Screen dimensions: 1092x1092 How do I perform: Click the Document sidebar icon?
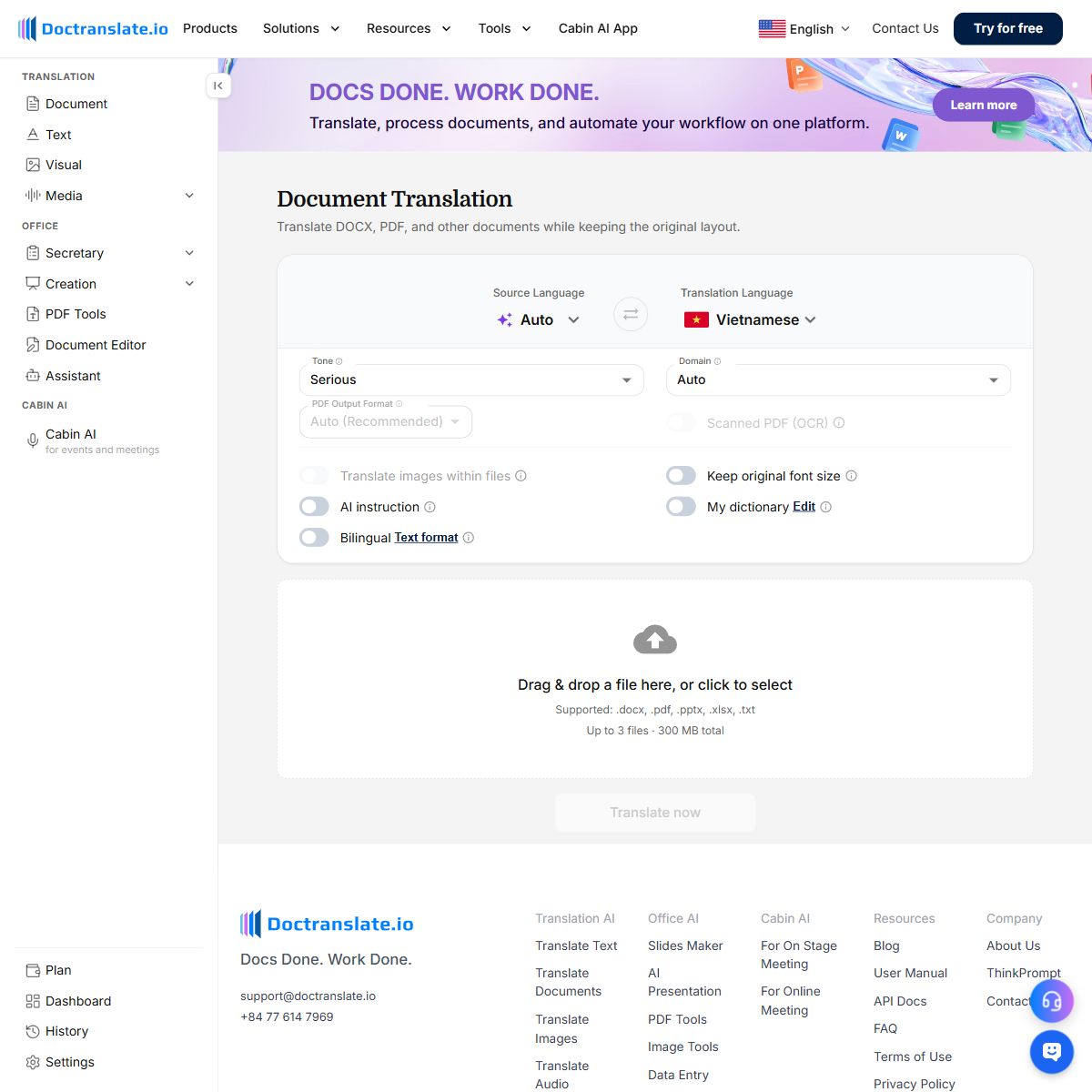33,104
